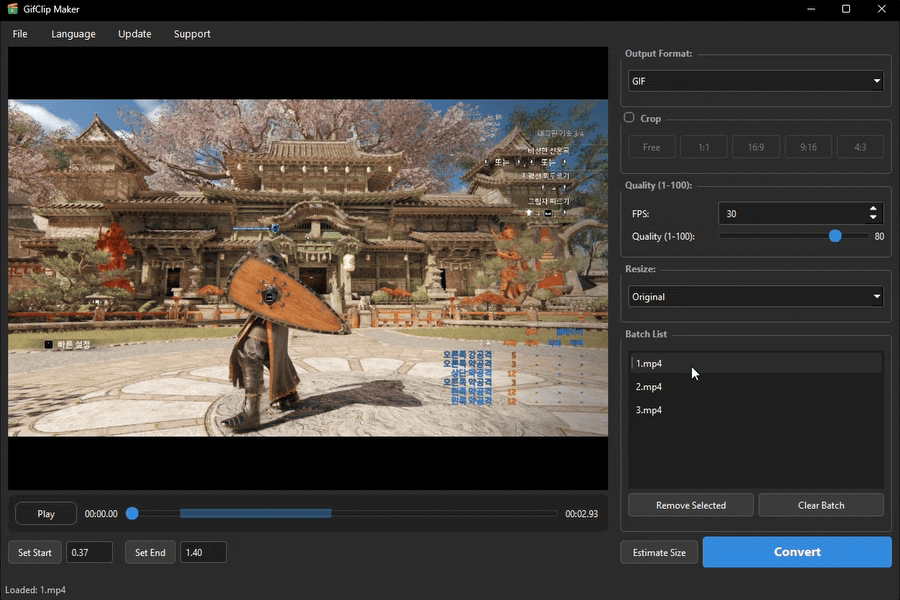Open the Language menu
This screenshot has width=900, height=600.
(73, 34)
